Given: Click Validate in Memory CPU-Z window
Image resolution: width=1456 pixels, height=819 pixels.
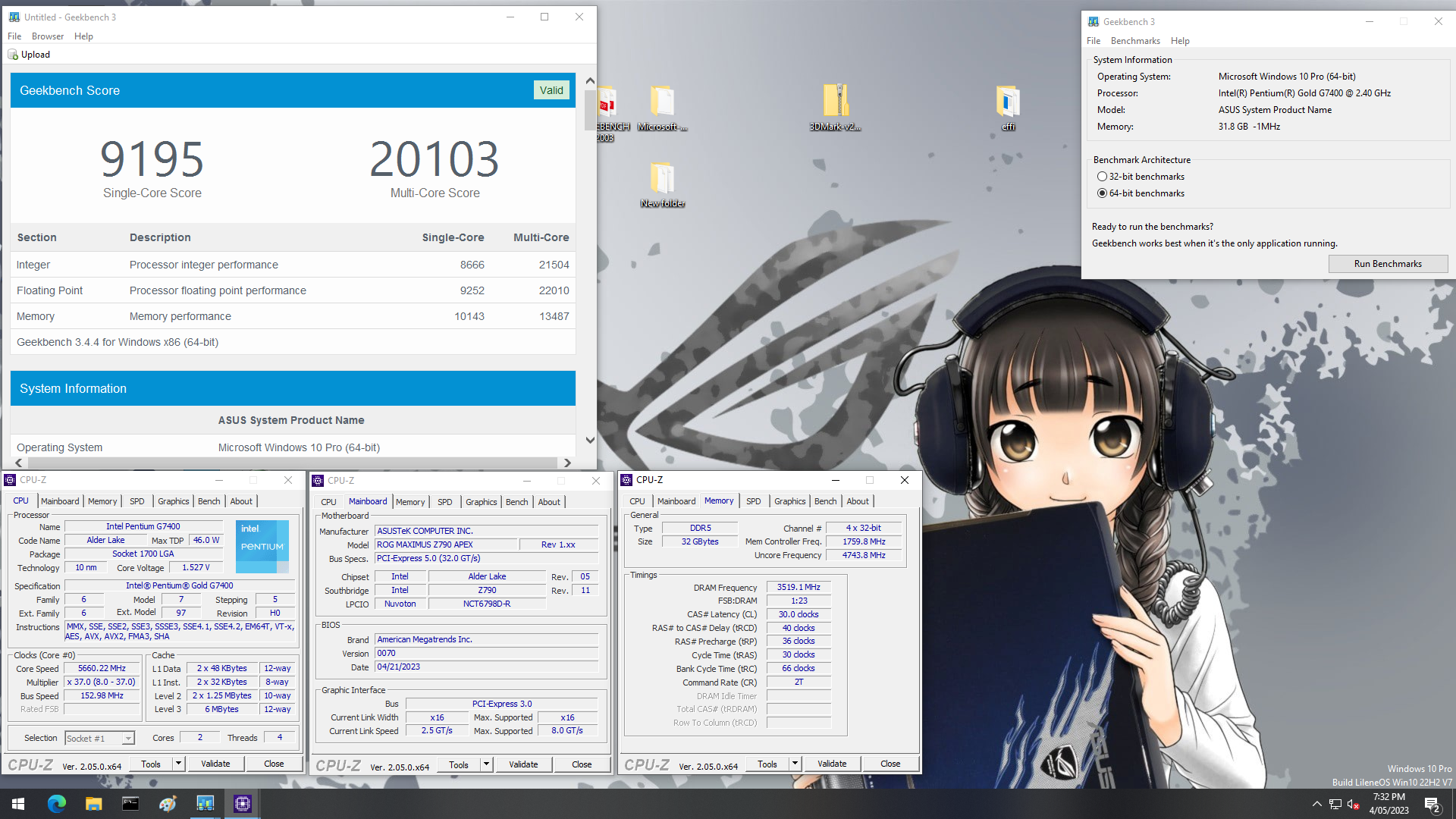Looking at the screenshot, I should (832, 764).
